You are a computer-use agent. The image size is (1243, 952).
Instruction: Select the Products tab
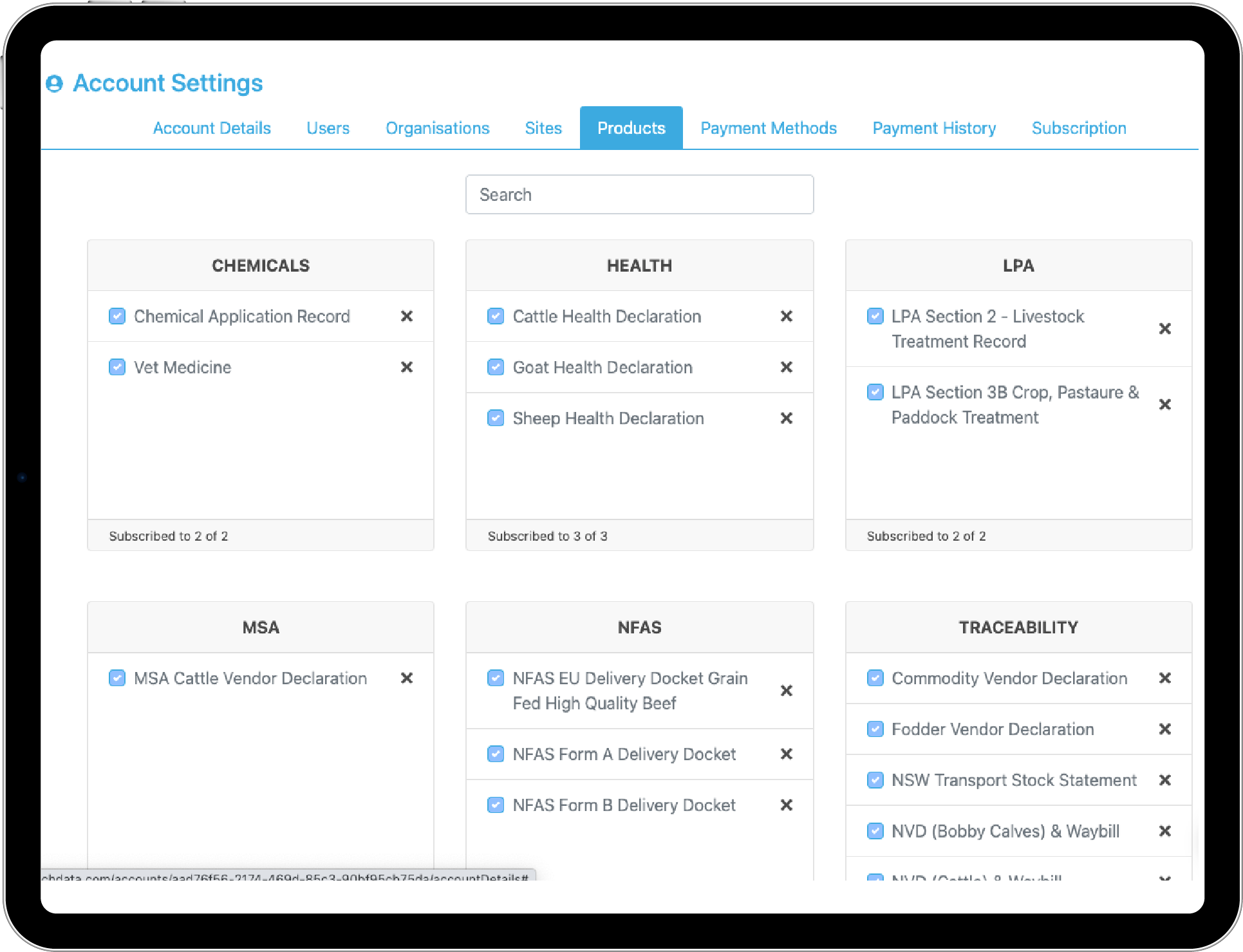[x=631, y=128]
